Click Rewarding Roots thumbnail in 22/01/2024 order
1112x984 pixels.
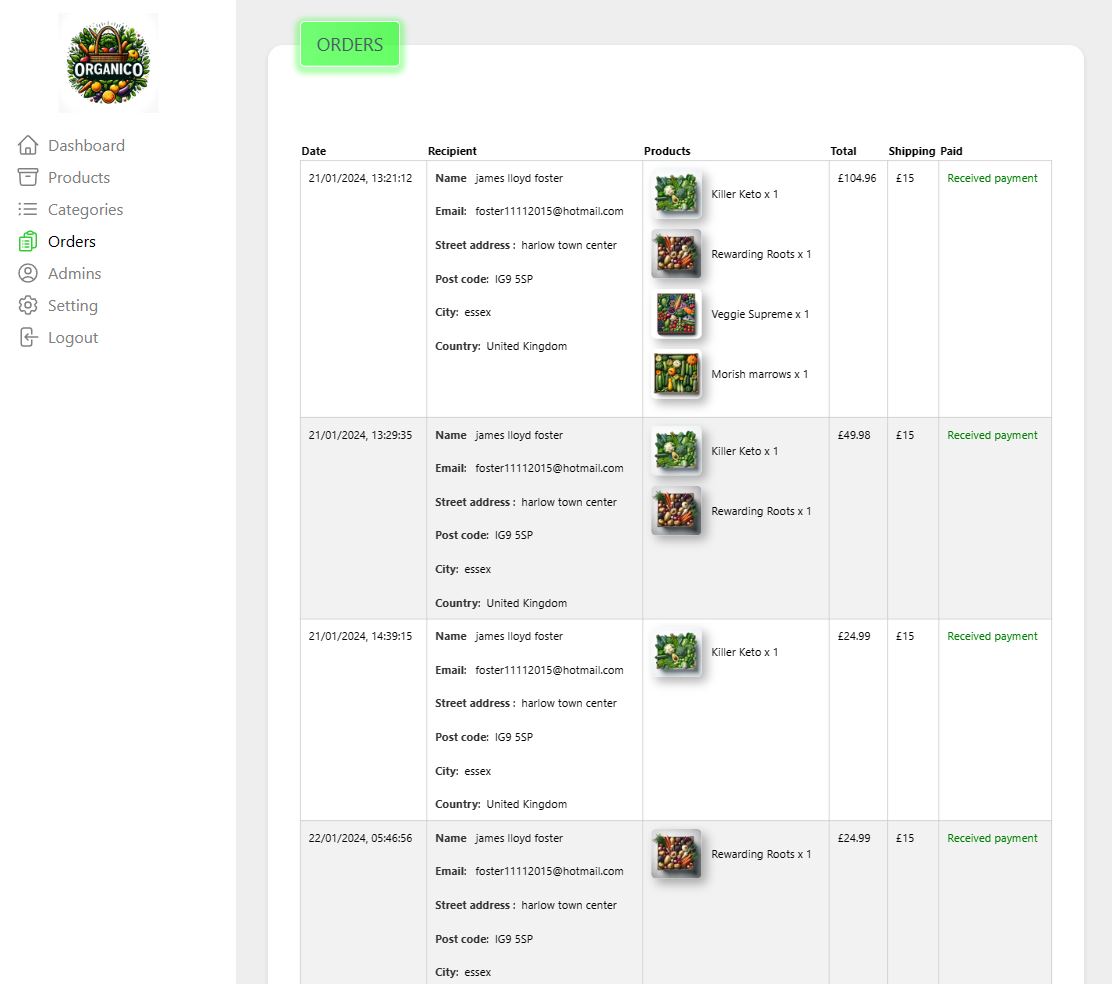click(x=676, y=854)
